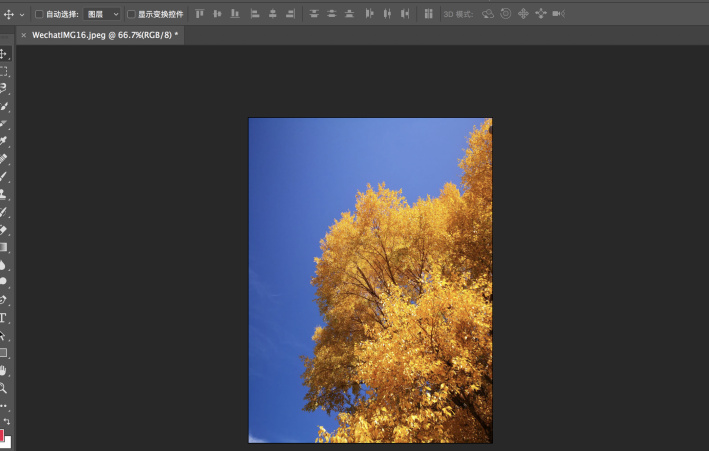
Task: Enable the 自动选择 checkbox
Action: click(x=39, y=14)
